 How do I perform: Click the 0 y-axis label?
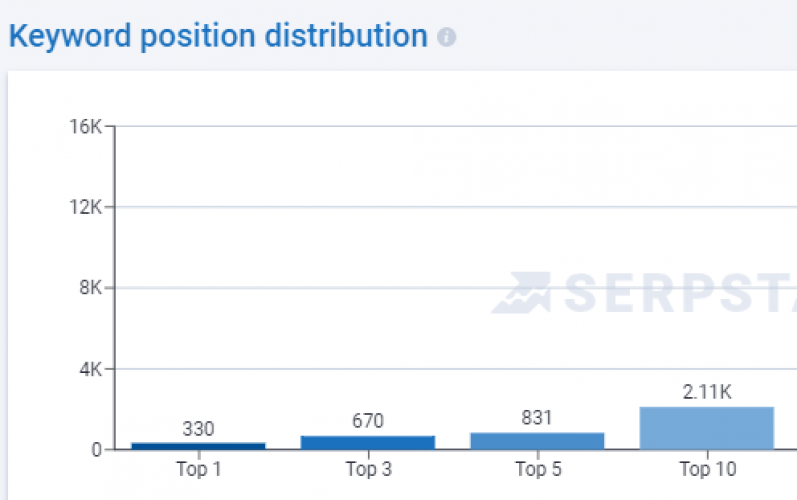coord(96,450)
